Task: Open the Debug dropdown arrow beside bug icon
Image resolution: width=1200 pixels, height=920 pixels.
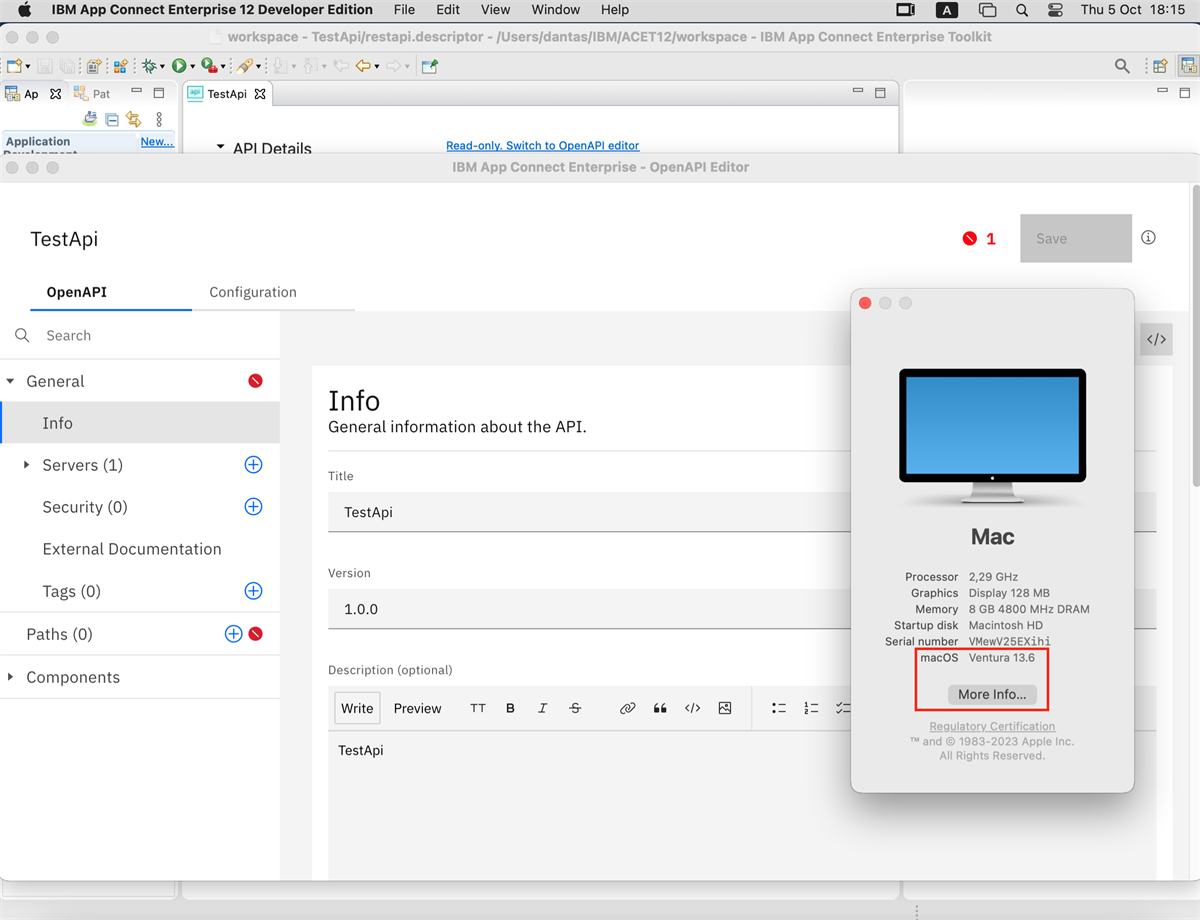Action: [162, 67]
